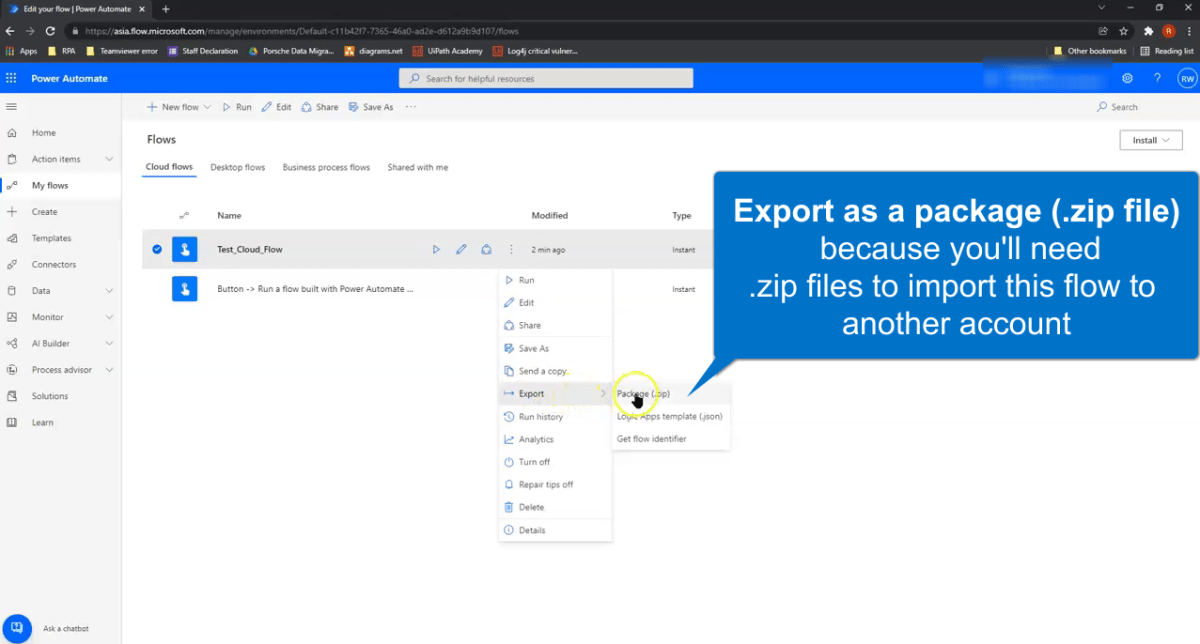Open Create in sidebar
This screenshot has height=644, width=1200.
coord(44,212)
